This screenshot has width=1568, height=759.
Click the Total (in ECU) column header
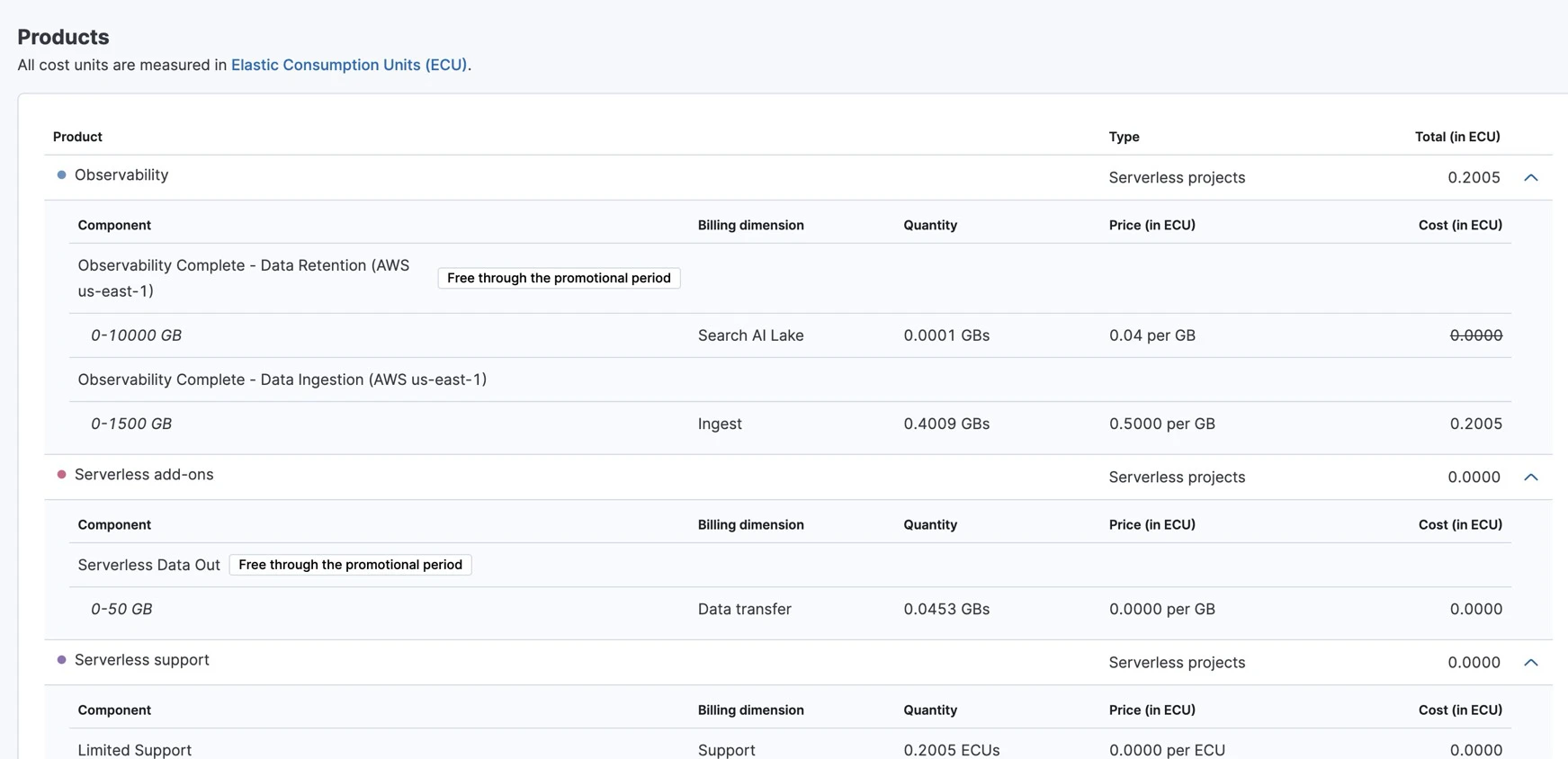click(1457, 137)
